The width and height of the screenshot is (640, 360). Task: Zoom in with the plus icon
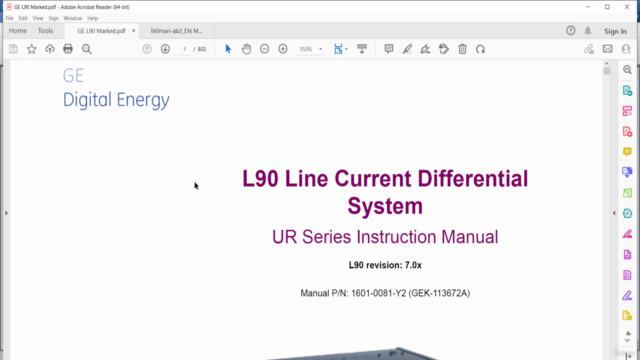pos(283,49)
